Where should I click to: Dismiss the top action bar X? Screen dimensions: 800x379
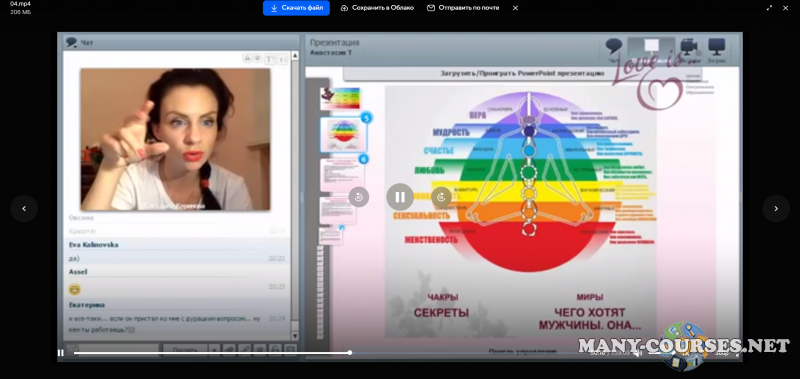515,8
